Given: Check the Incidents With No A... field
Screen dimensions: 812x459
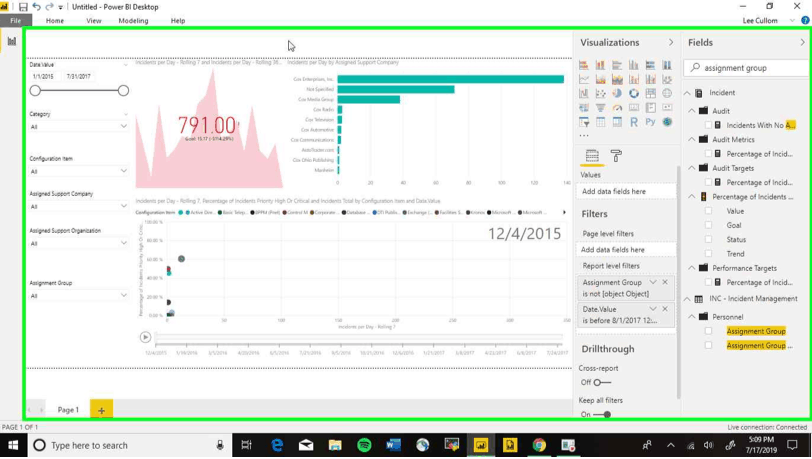Looking at the screenshot, I should 708,125.
